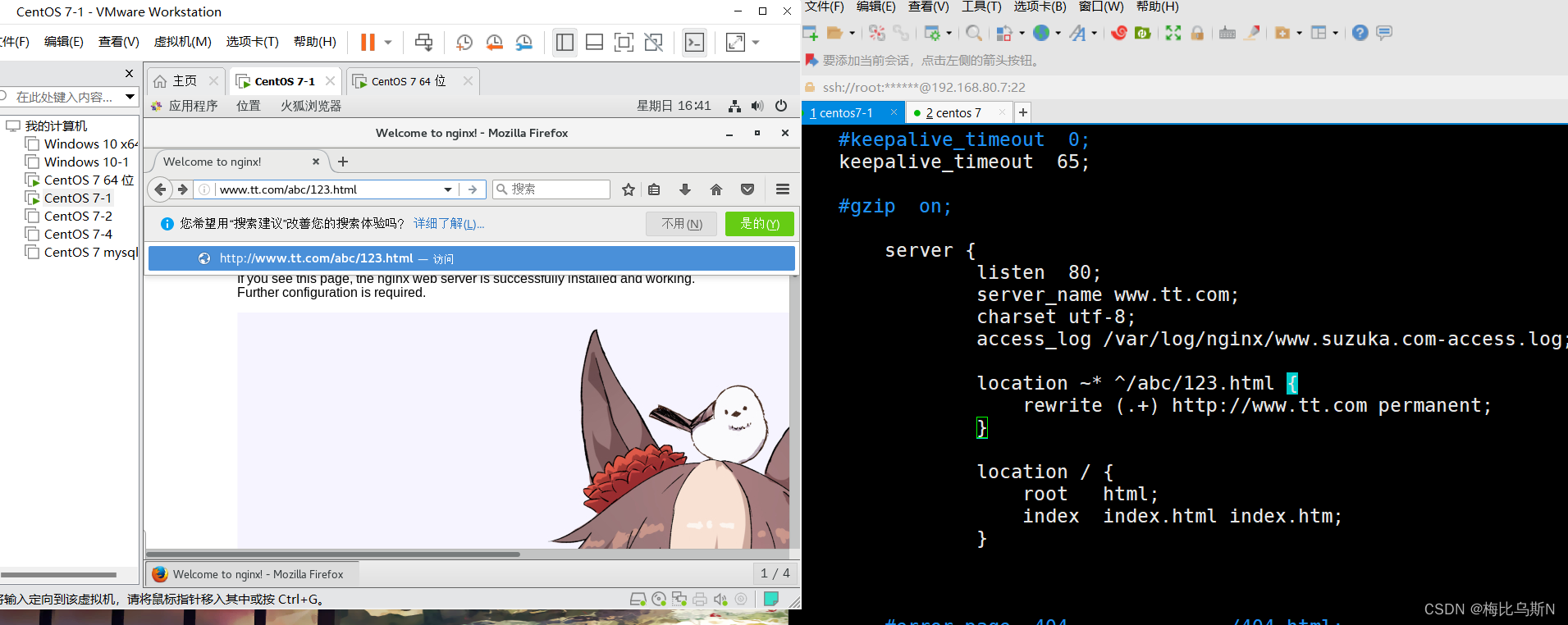Screen dimensions: 1568x625
Task: Click the stretch guest display icon
Action: pyautogui.click(x=736, y=42)
